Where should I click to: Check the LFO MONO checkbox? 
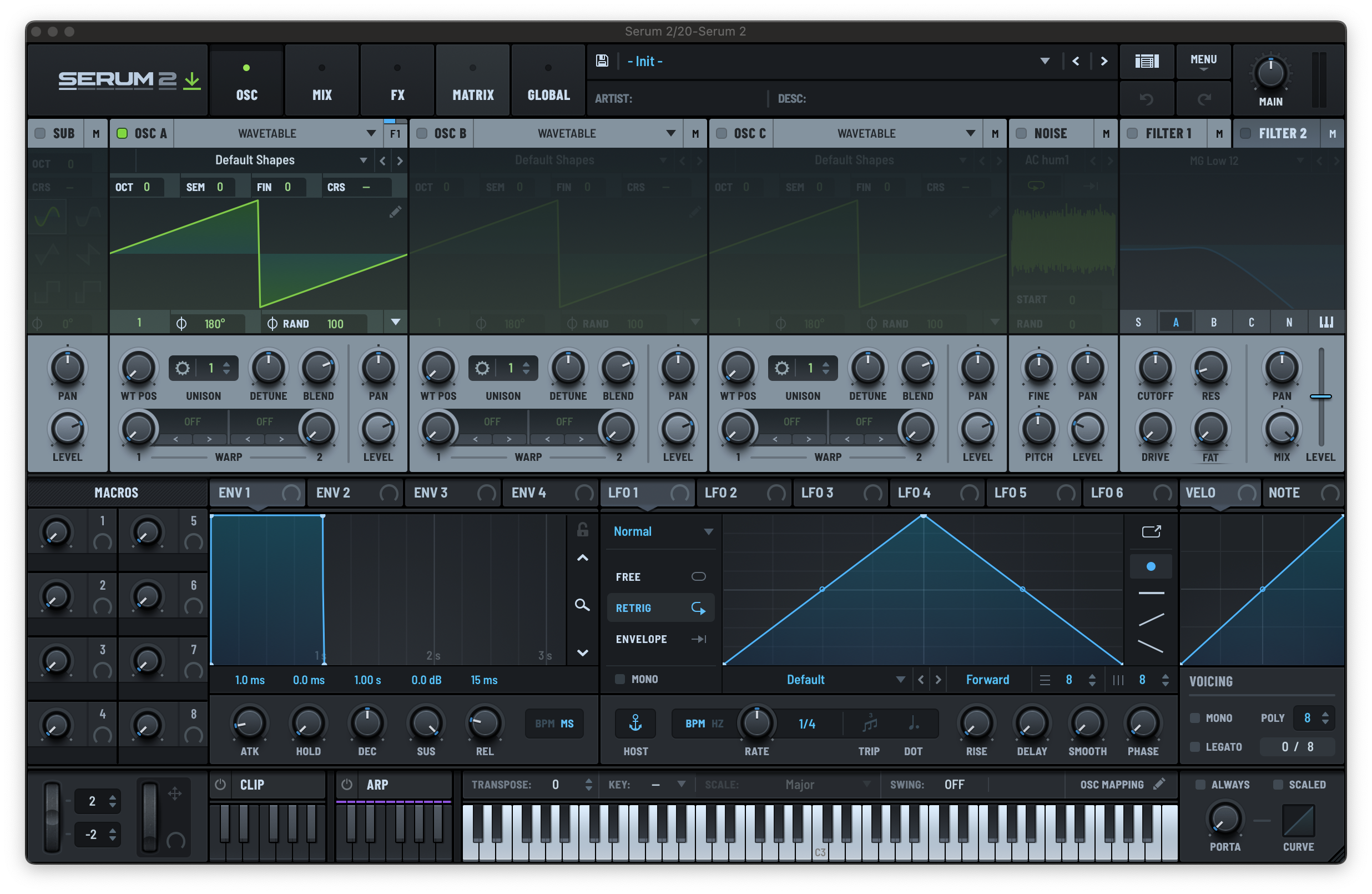pyautogui.click(x=620, y=679)
